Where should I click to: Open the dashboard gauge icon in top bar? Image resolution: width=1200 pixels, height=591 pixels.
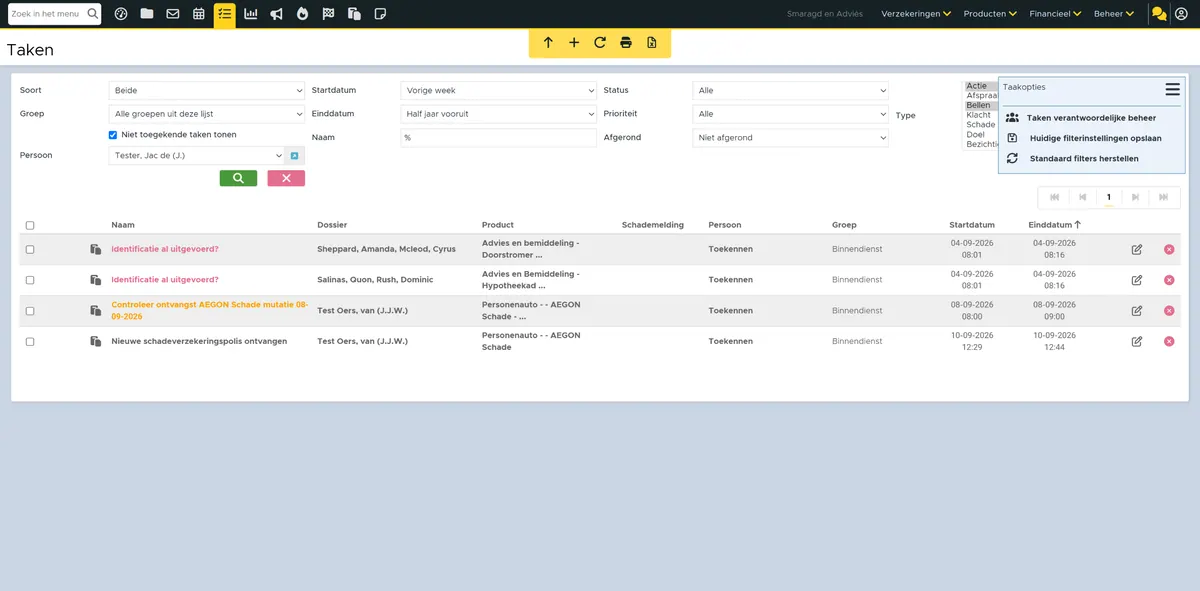121,14
